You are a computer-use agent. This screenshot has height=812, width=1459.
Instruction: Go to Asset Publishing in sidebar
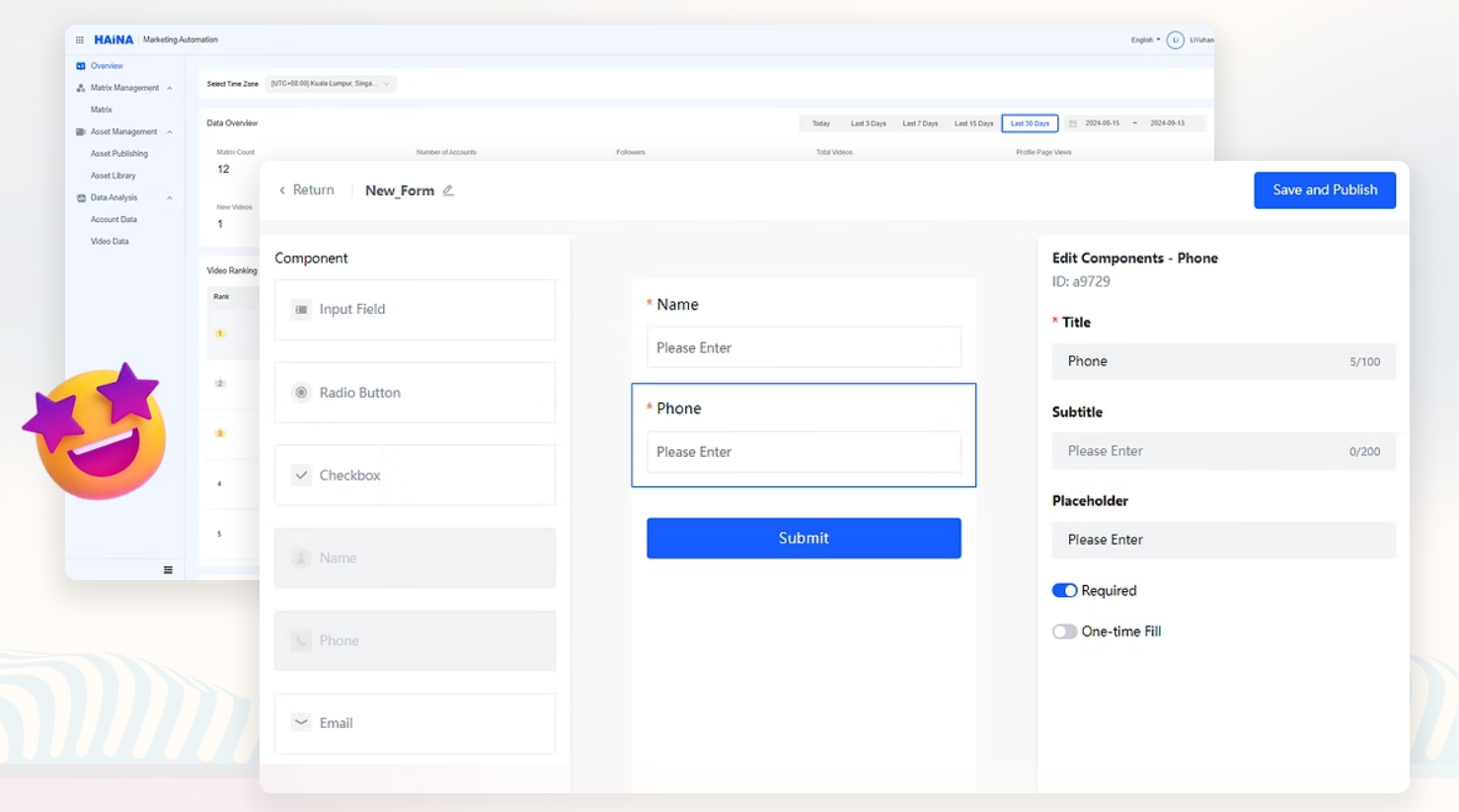tap(119, 154)
